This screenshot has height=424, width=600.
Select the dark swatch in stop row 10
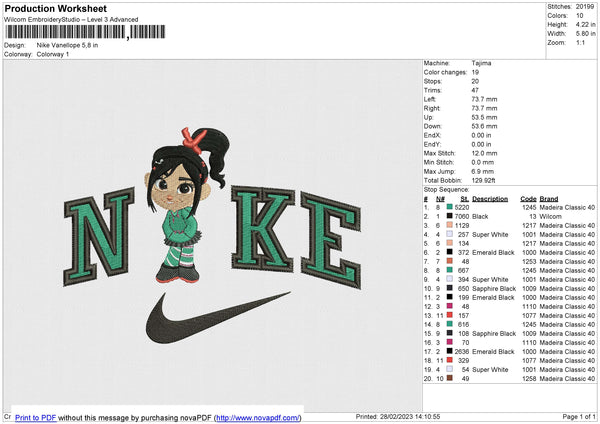pos(450,288)
